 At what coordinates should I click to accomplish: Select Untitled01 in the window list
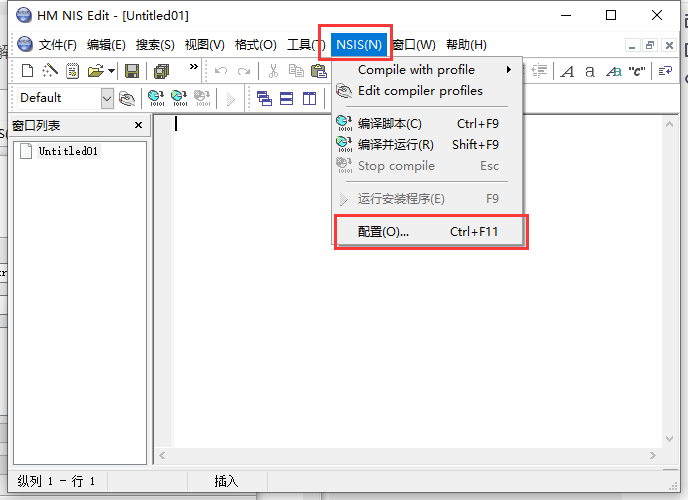click(x=68, y=151)
